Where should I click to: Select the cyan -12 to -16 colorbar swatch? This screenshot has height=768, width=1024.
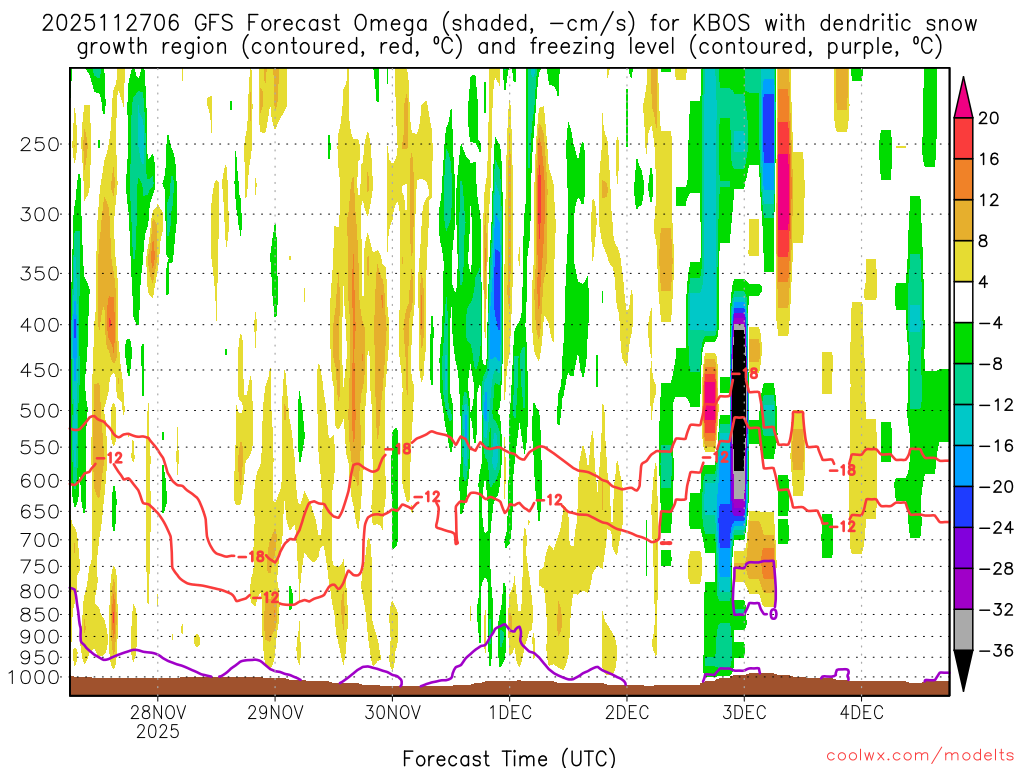coord(963,425)
